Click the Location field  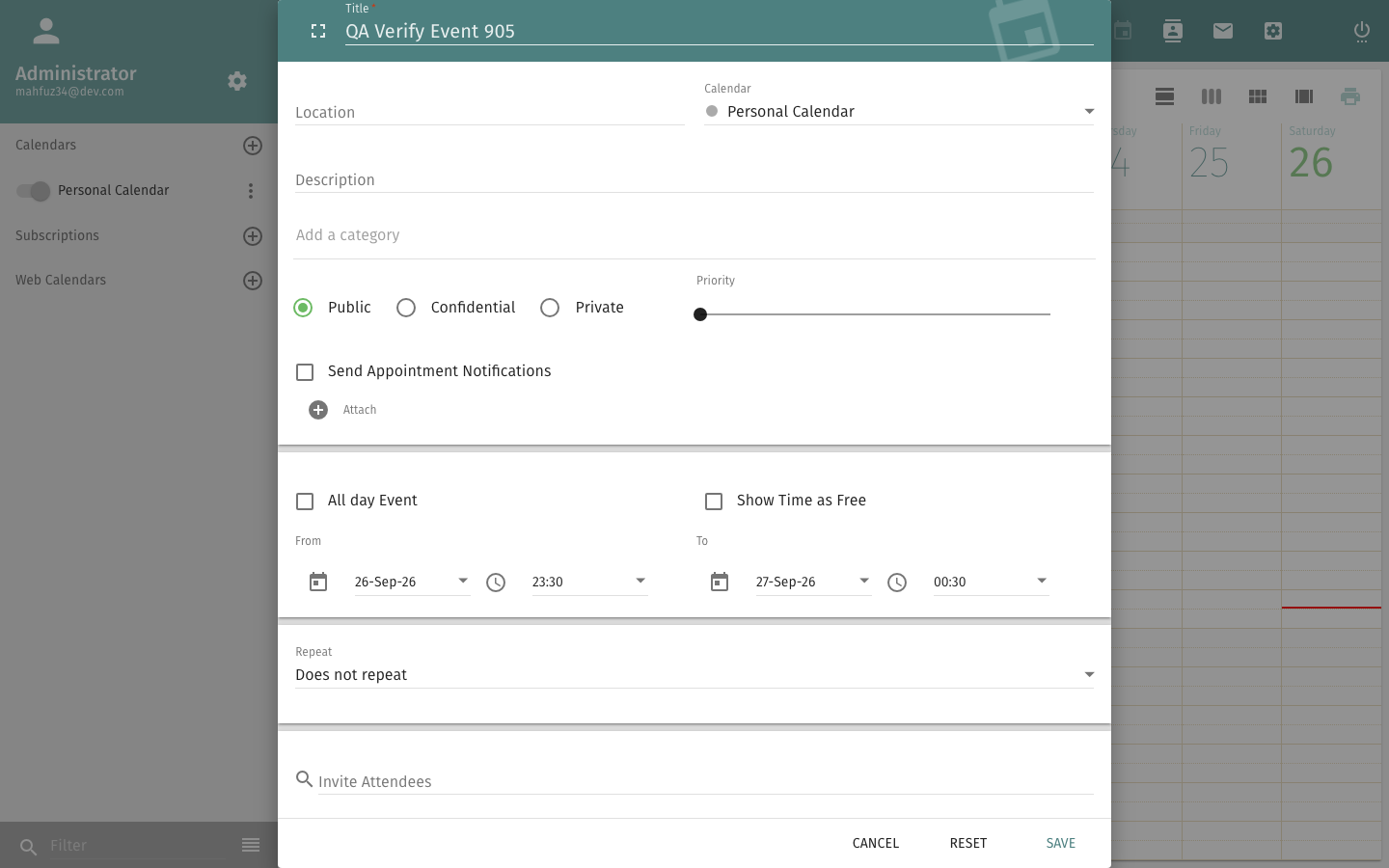coord(490,112)
